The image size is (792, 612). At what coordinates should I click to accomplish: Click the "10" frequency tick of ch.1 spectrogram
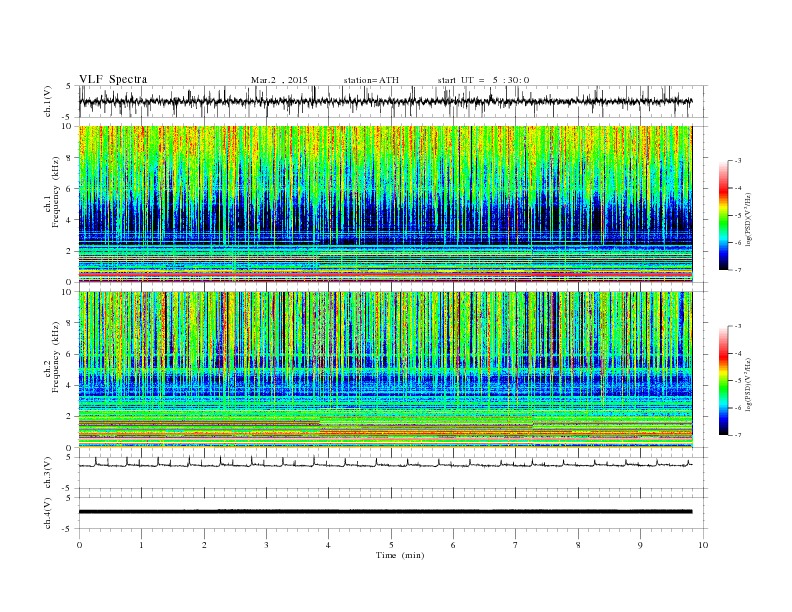coord(67,126)
